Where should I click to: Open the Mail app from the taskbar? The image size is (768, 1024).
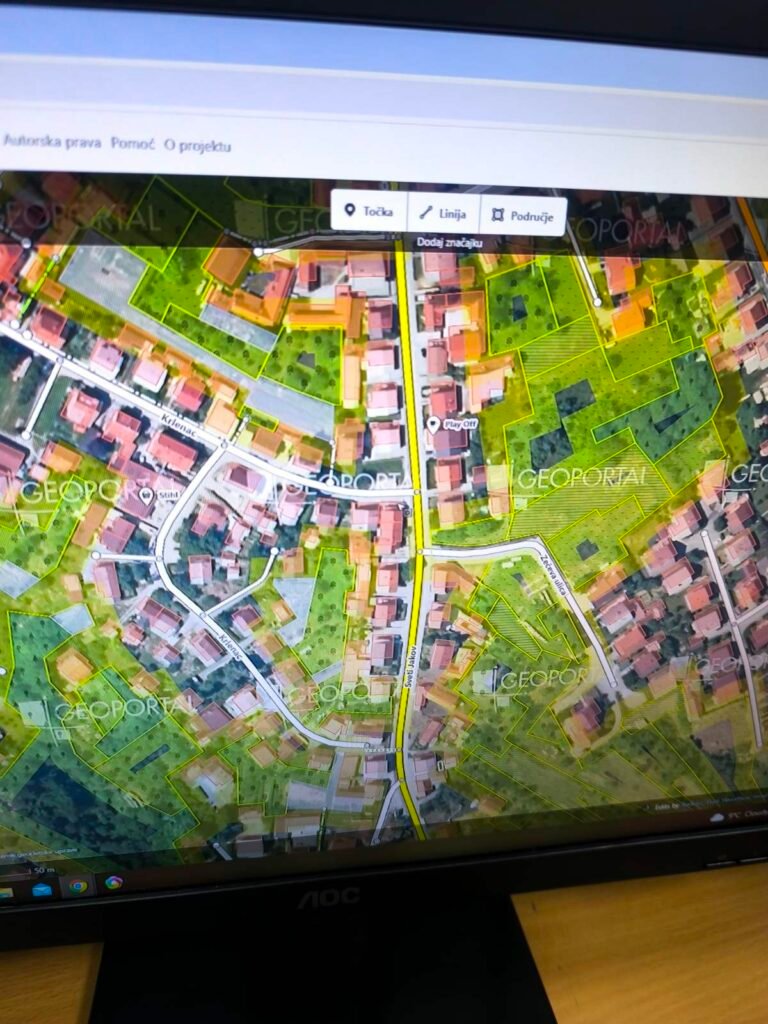(42, 889)
